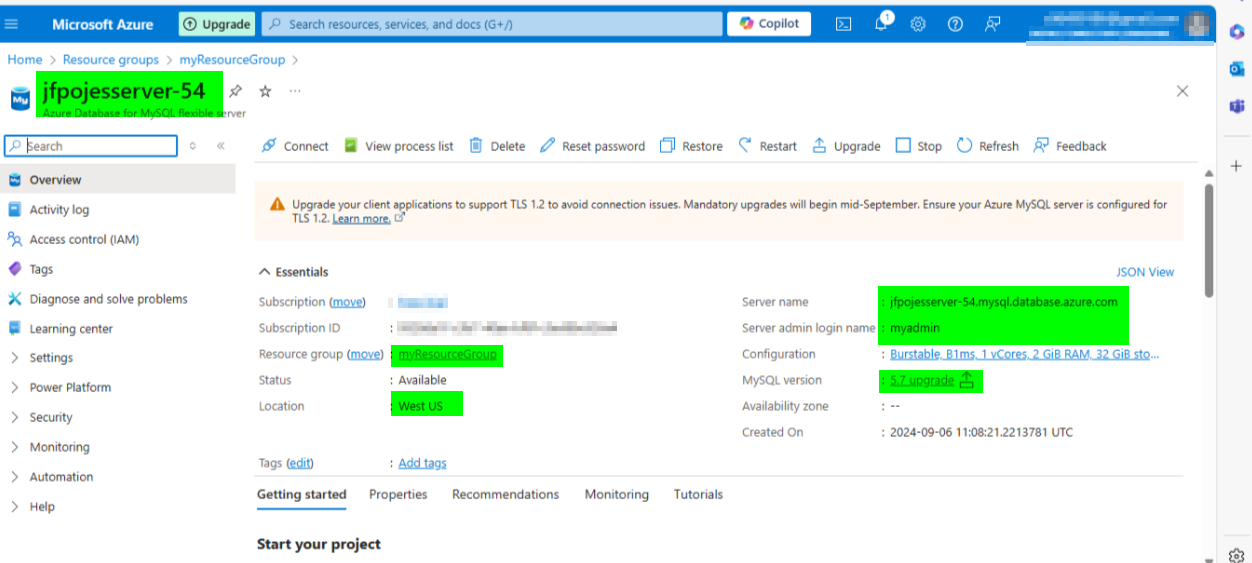
Task: Select Overview in the sidebar
Action: point(118,180)
